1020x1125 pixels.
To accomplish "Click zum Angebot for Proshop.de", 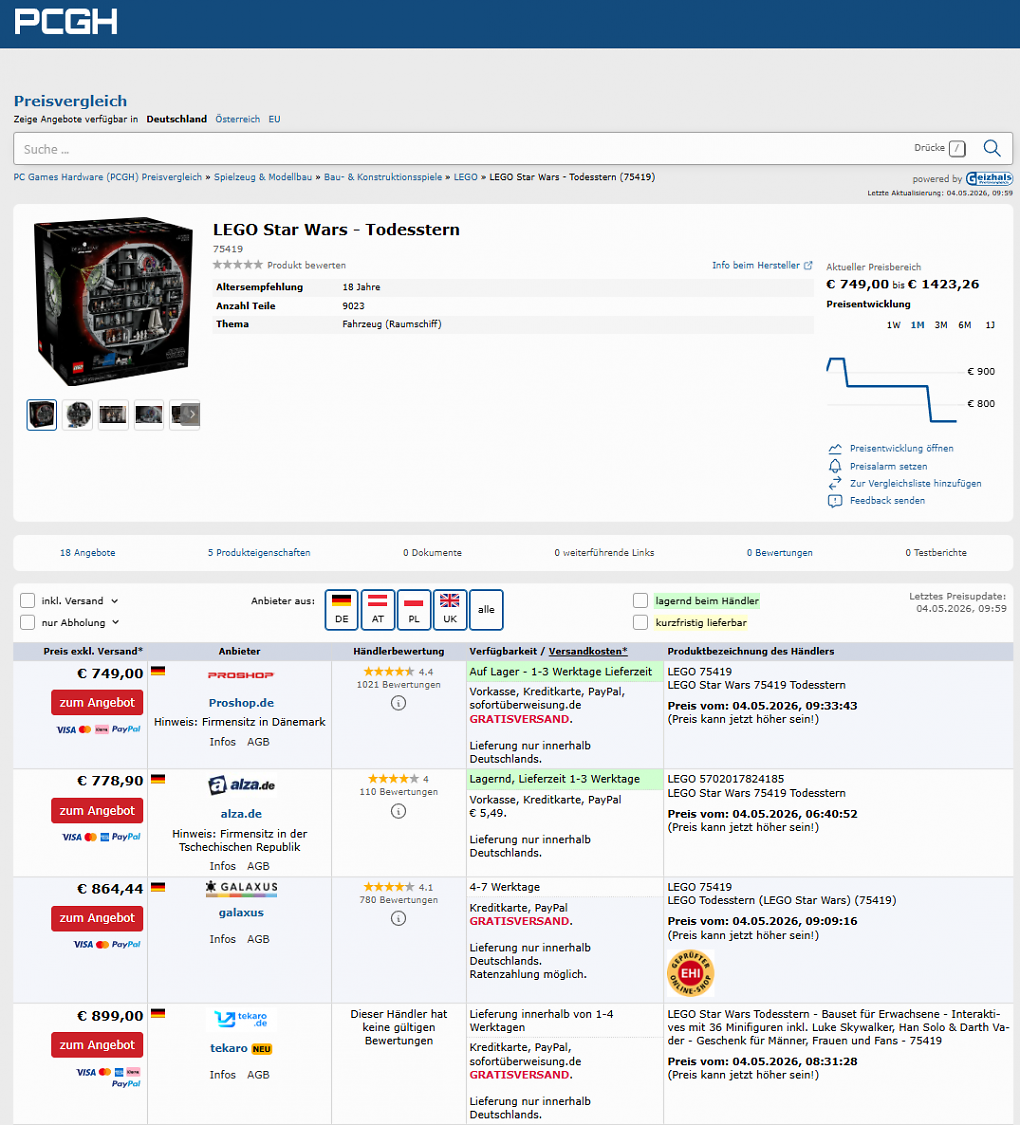I will click(97, 702).
